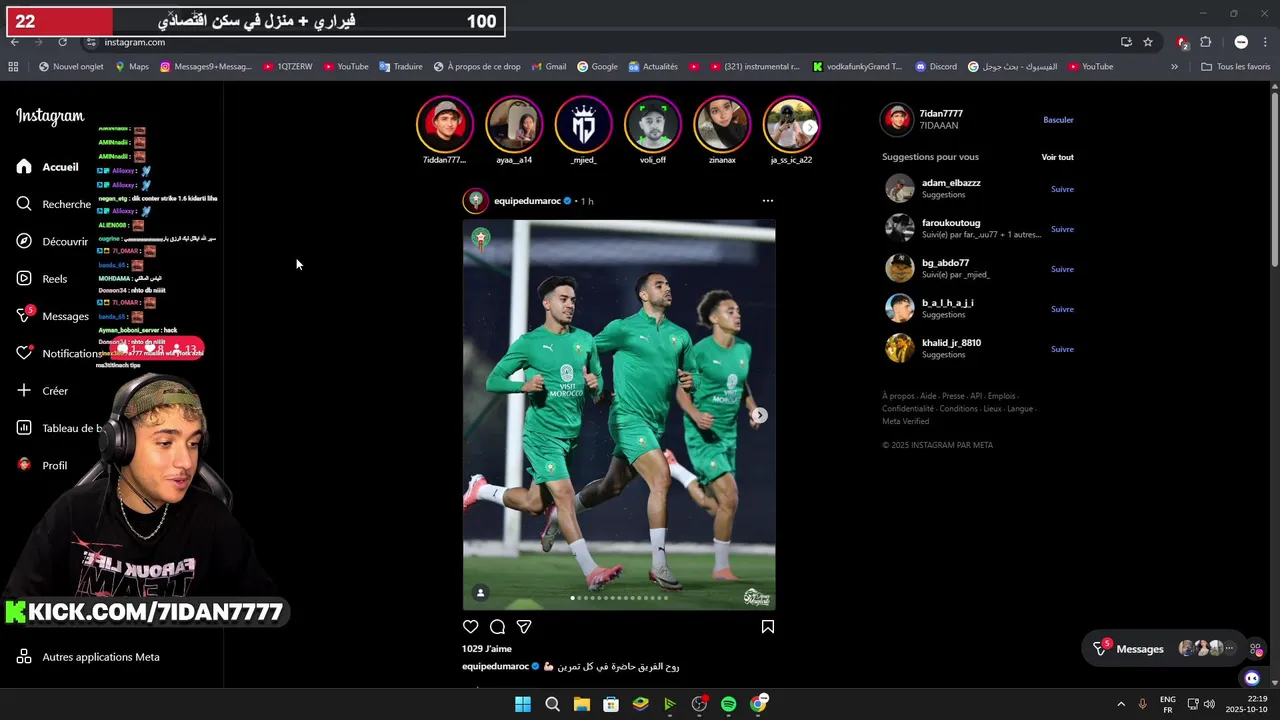This screenshot has height=720, width=1280.
Task: Open Windows Start menu
Action: [x=523, y=704]
